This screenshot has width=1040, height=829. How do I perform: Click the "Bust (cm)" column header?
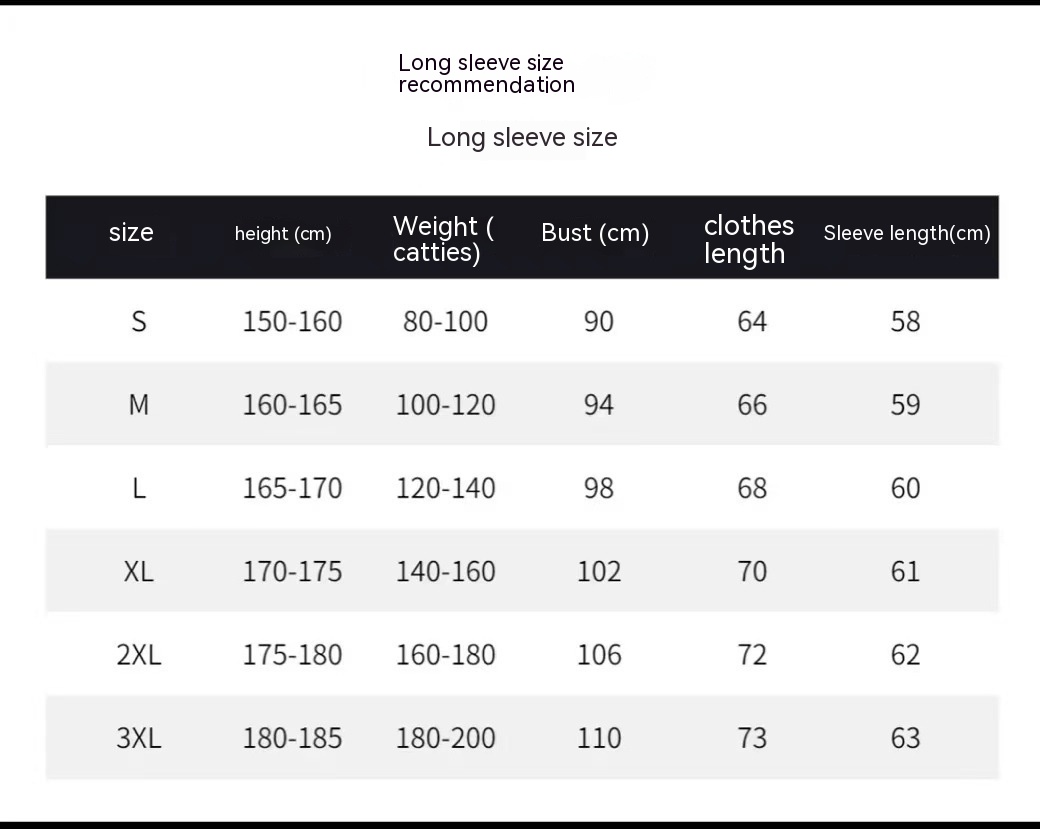[595, 233]
